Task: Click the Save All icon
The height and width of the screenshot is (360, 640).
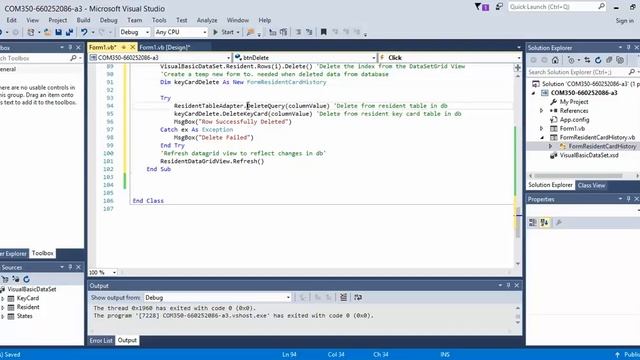Action: pyautogui.click(x=69, y=32)
